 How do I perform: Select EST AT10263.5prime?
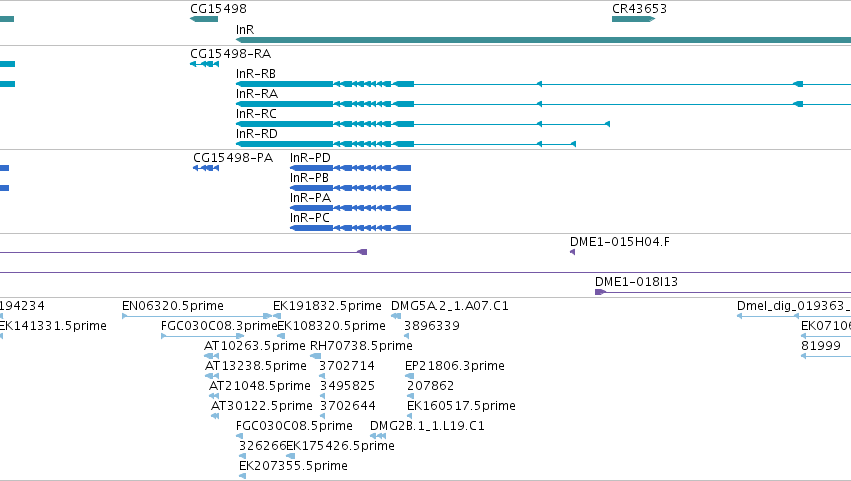(255, 346)
